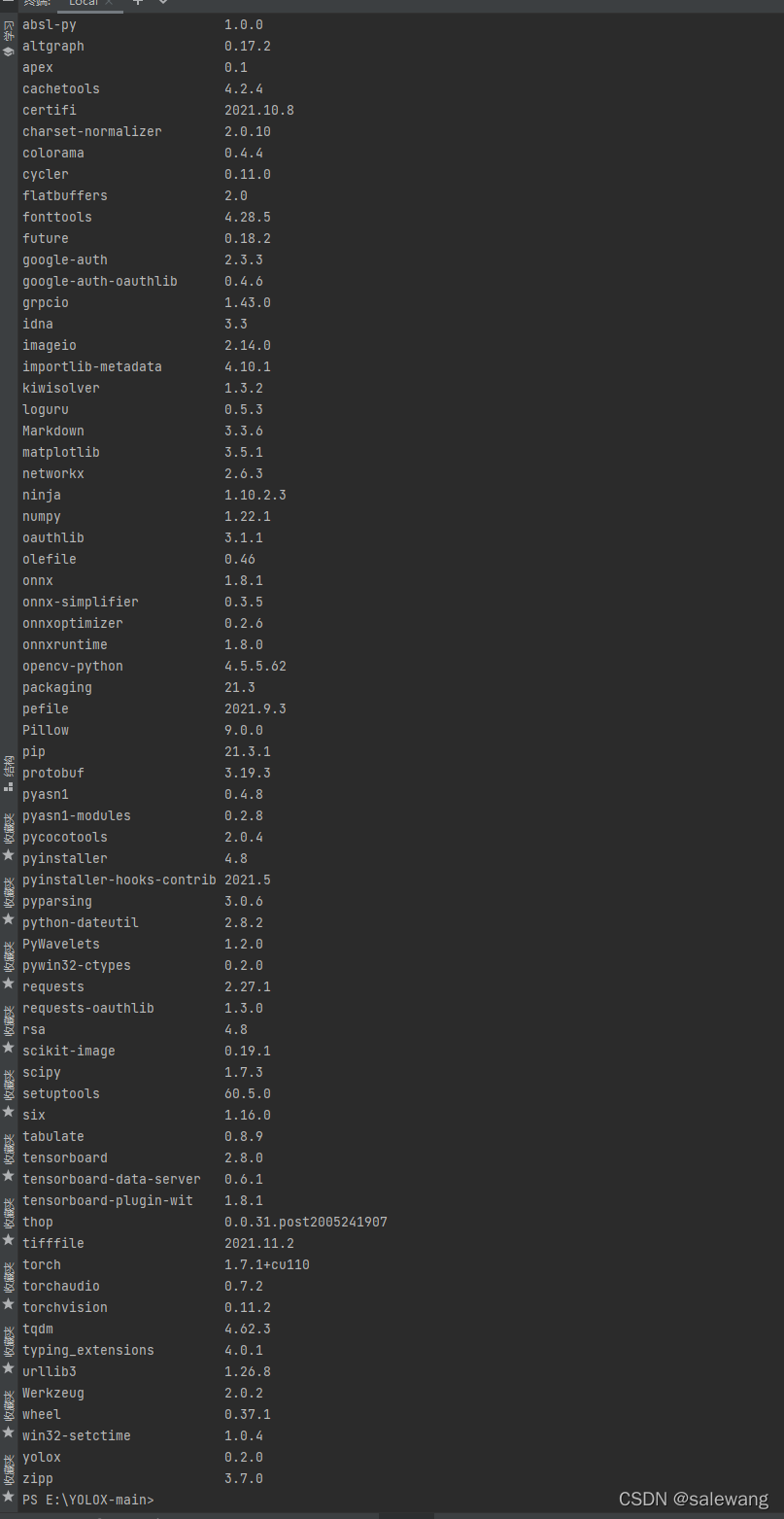
Task: Click the tifffile package name
Action: (x=53, y=1243)
